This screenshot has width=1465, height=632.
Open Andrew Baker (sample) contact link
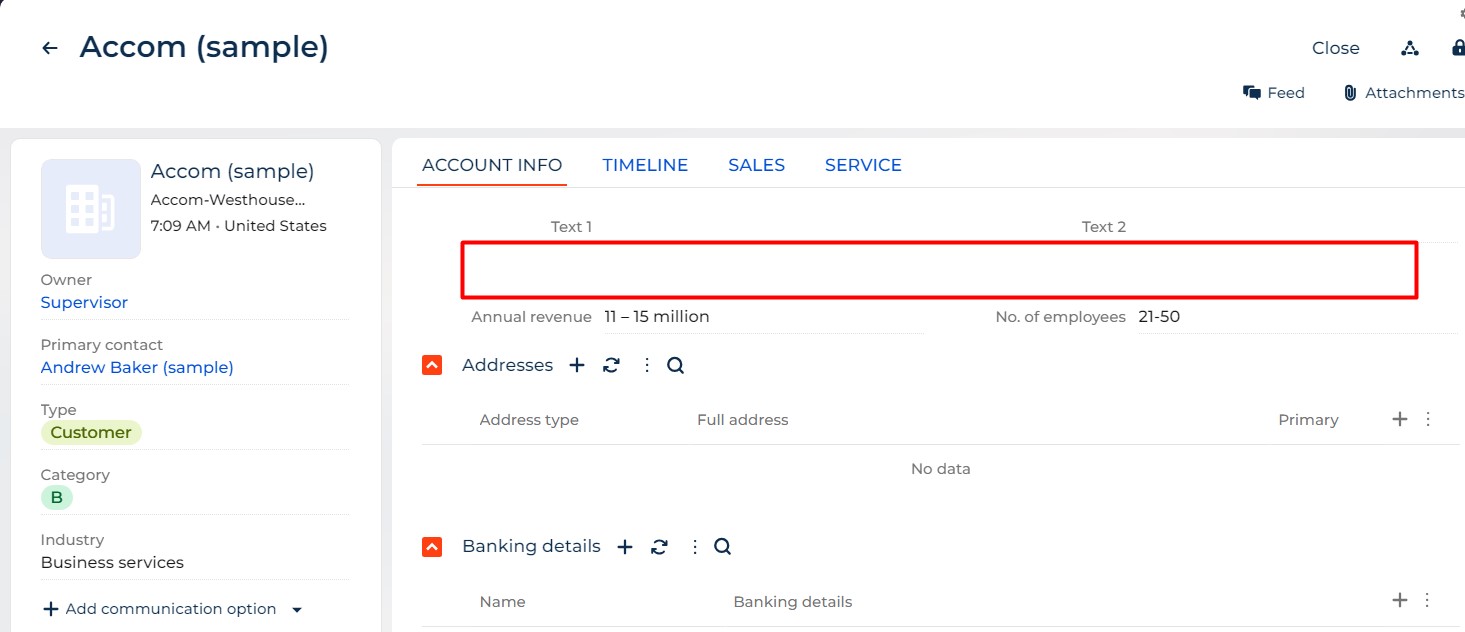137,367
